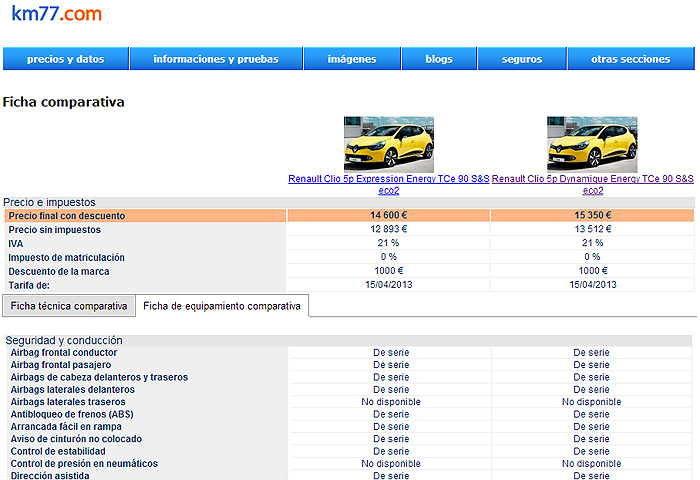Navigate to the 'seguros' section
Screen dimensions: 700x480
522,59
